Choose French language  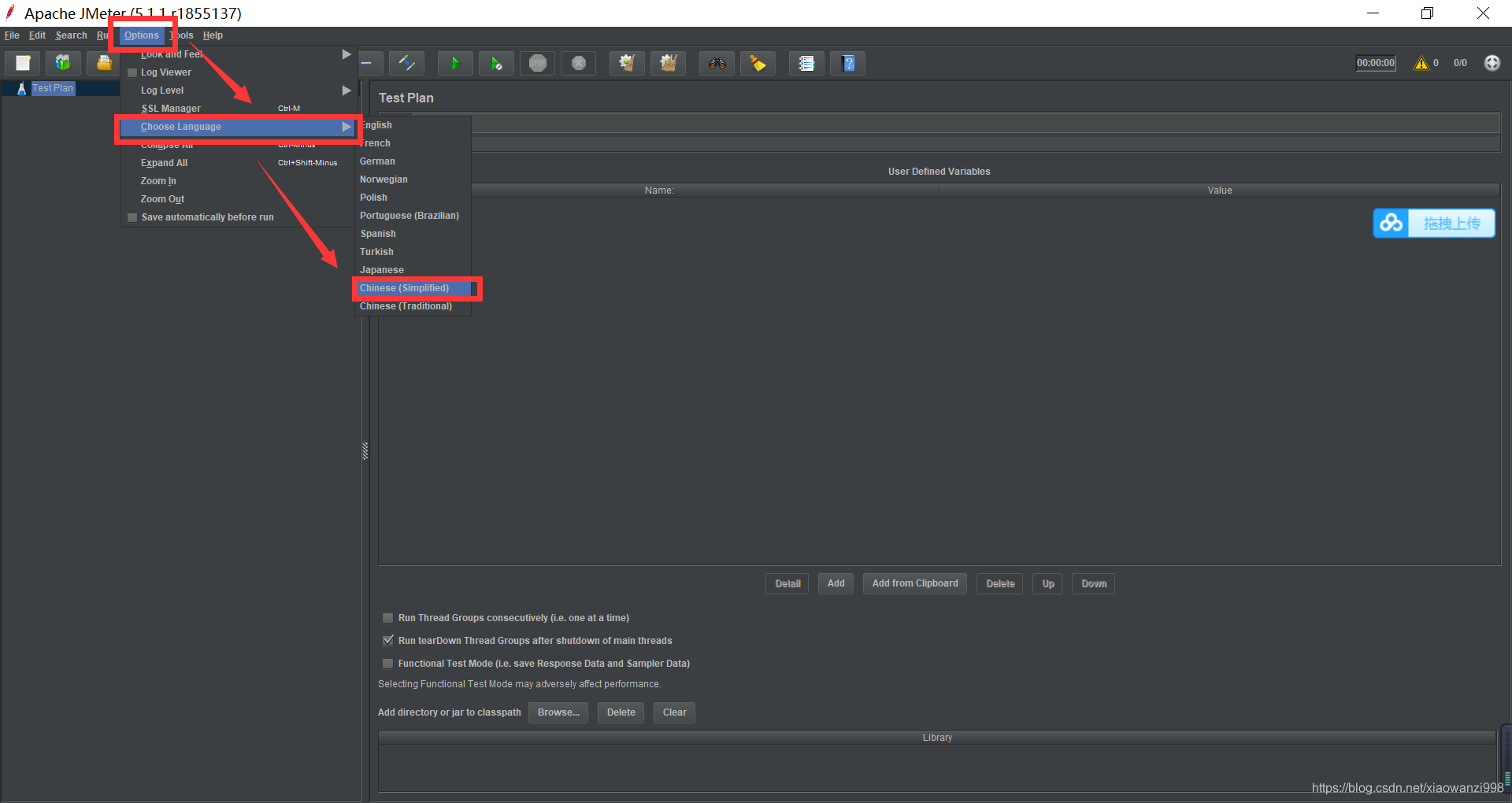click(x=413, y=143)
